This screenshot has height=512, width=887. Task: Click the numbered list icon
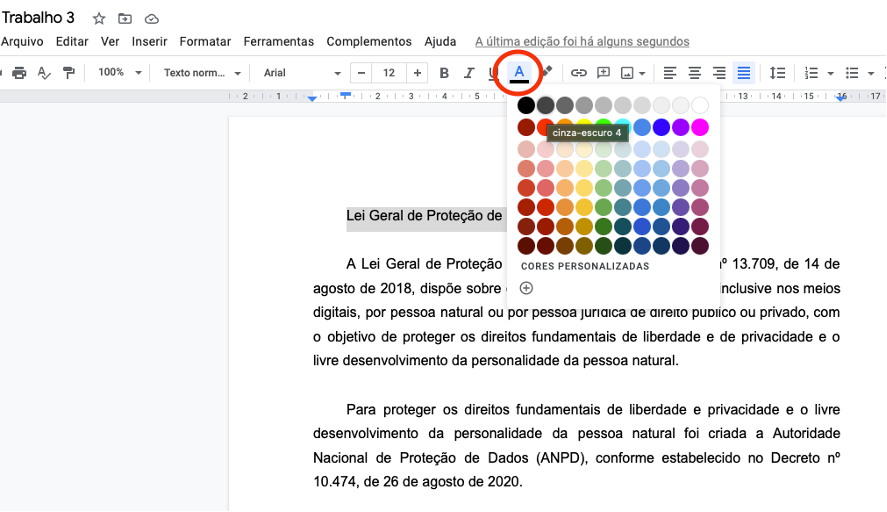pyautogui.click(x=812, y=73)
